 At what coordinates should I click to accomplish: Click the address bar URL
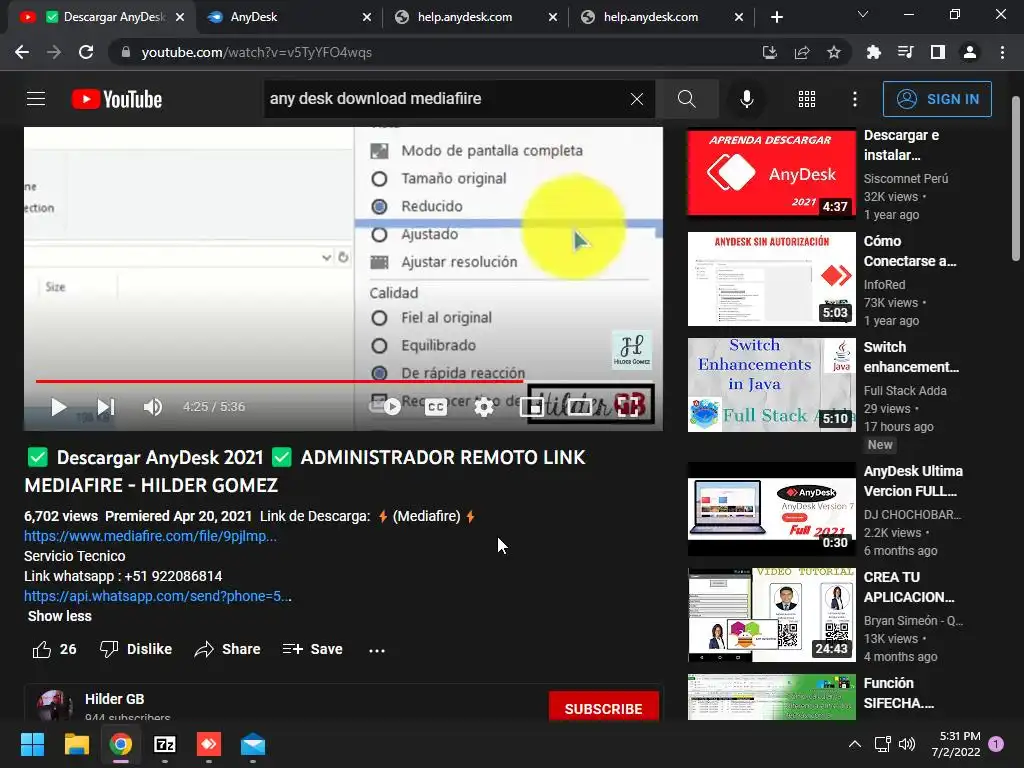[257, 52]
